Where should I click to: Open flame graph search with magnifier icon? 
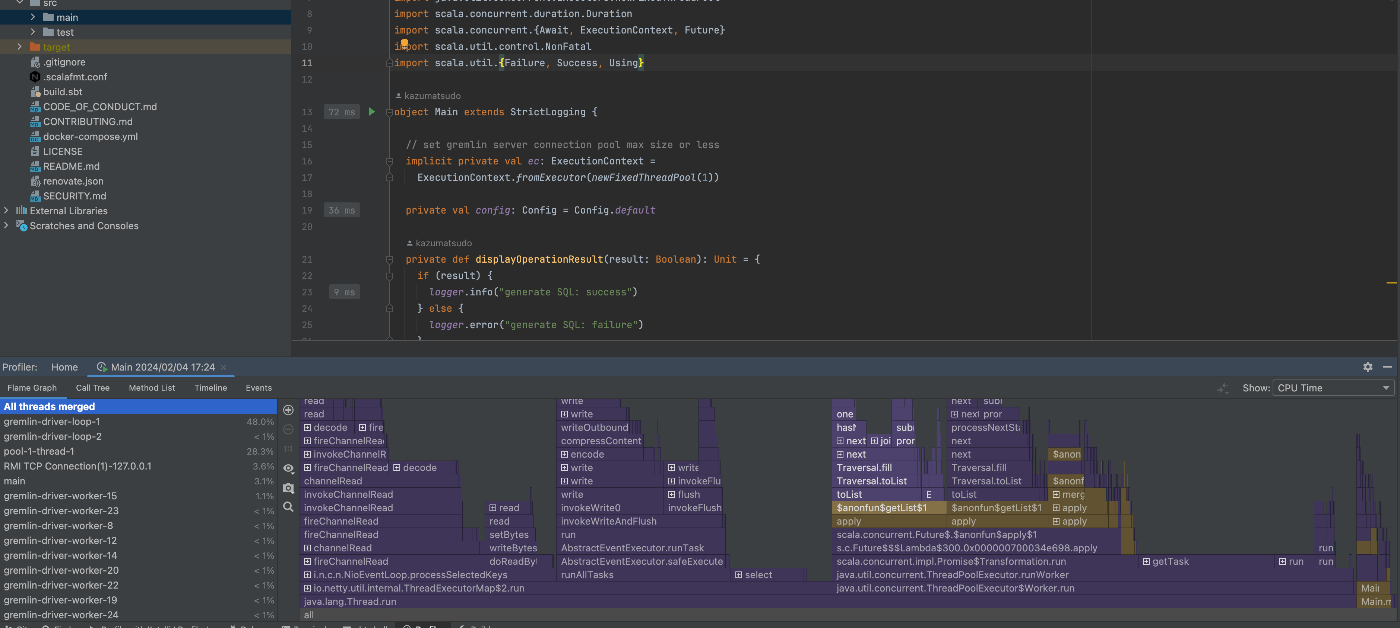tap(289, 507)
